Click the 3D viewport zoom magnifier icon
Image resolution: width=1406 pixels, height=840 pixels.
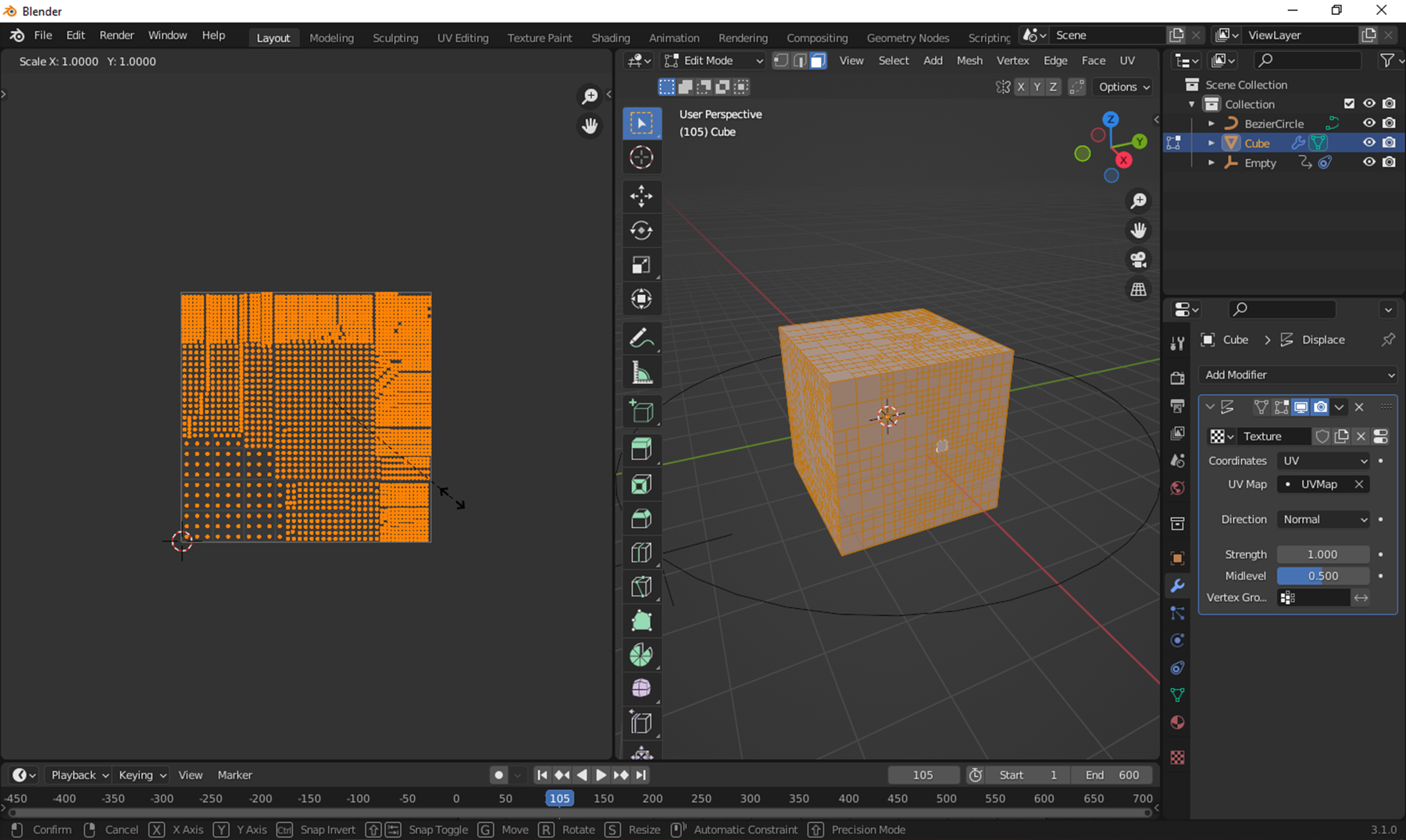click(1138, 201)
